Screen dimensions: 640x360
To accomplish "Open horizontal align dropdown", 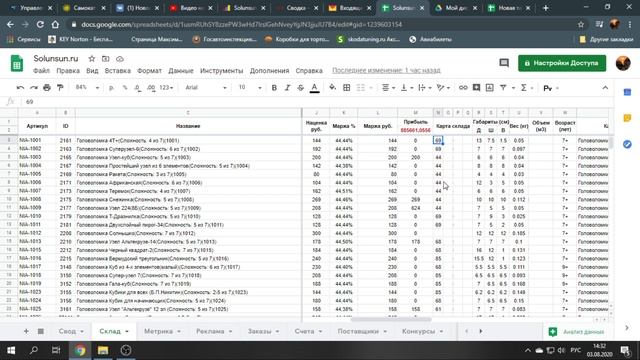I will [x=388, y=88].
